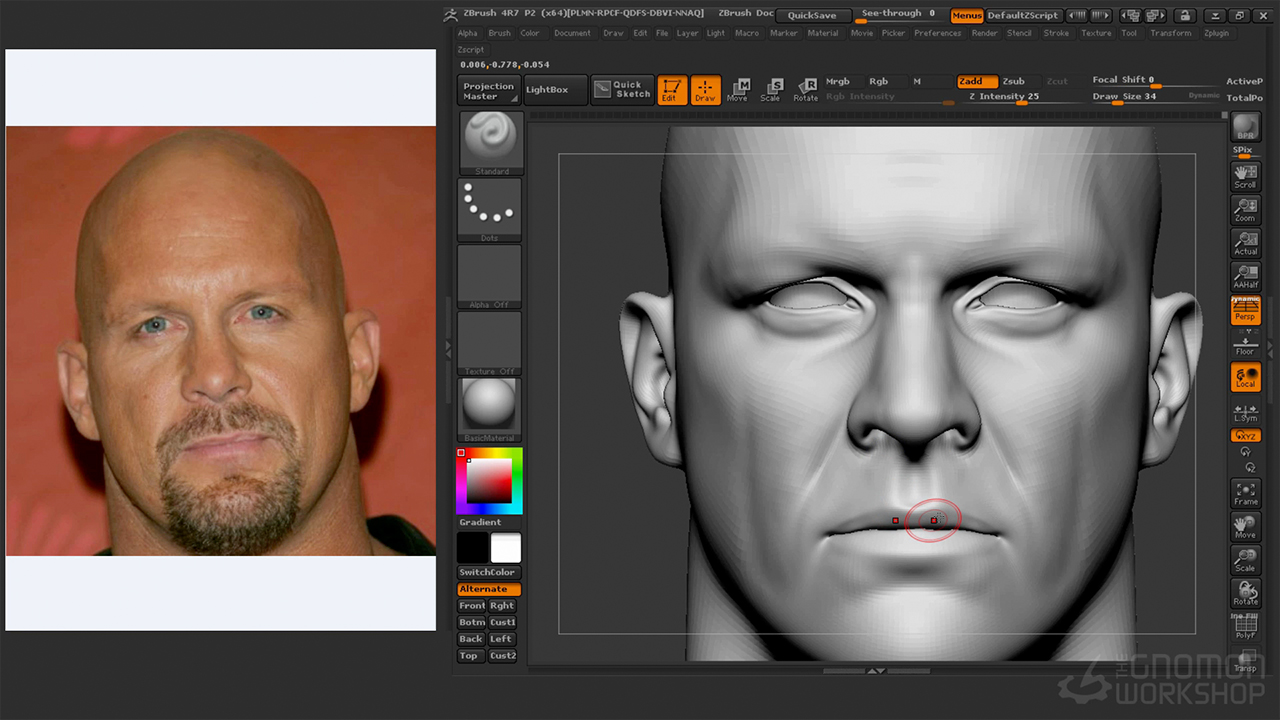
Task: Click the Frame icon in right shelf
Action: click(1245, 493)
